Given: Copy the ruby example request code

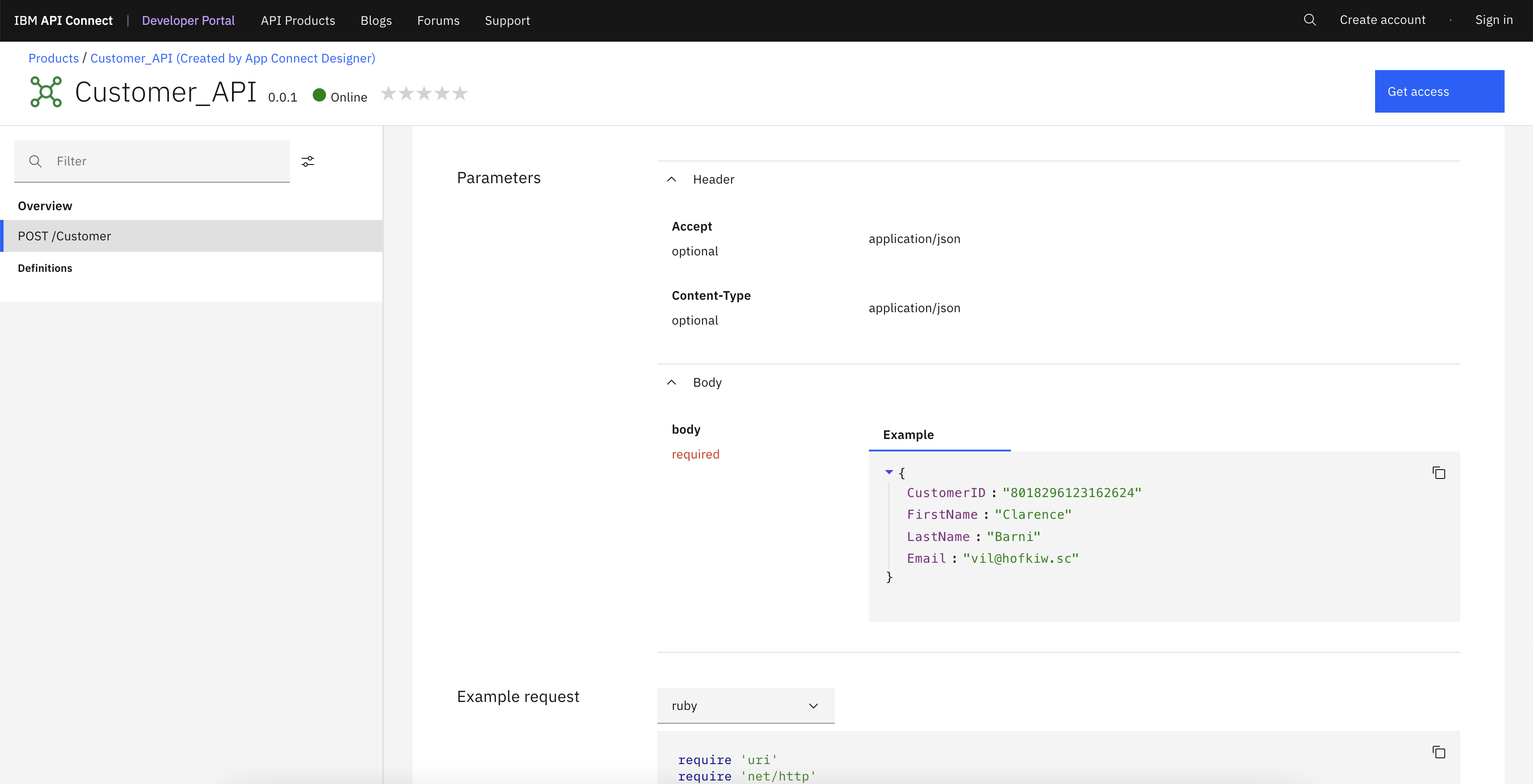Looking at the screenshot, I should (1439, 753).
